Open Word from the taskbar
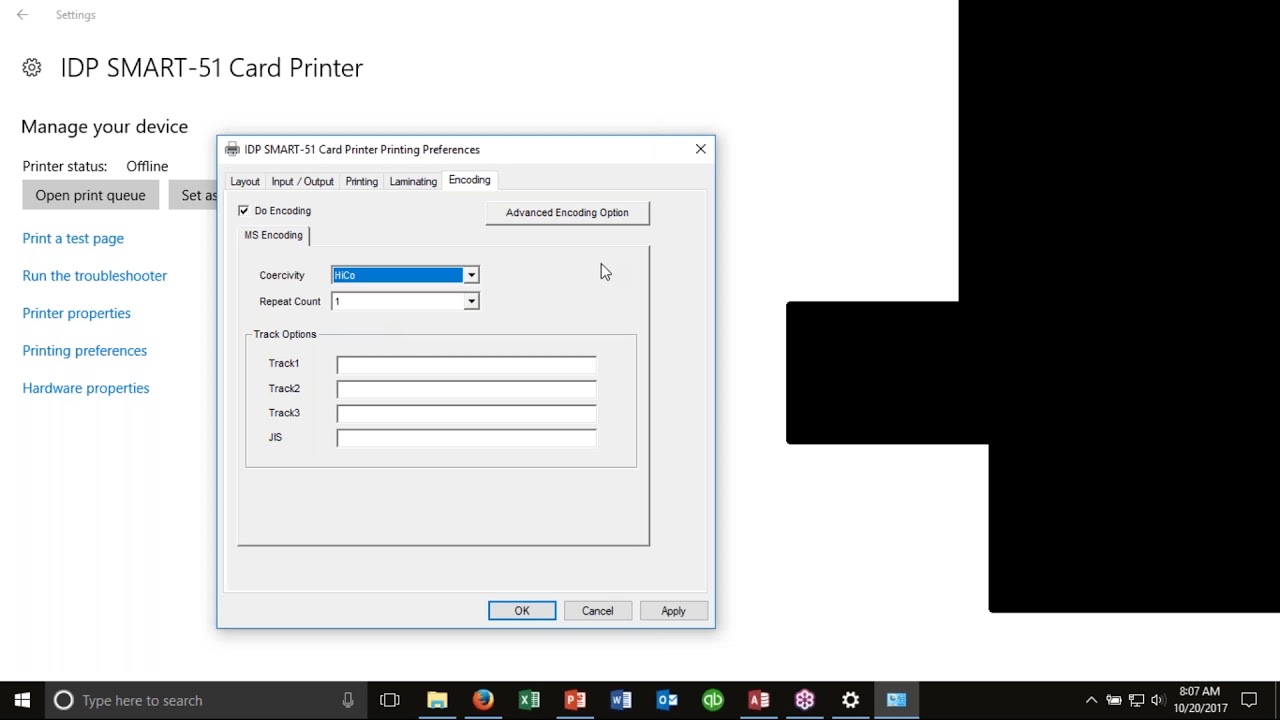Image resolution: width=1280 pixels, height=720 pixels. [621, 700]
